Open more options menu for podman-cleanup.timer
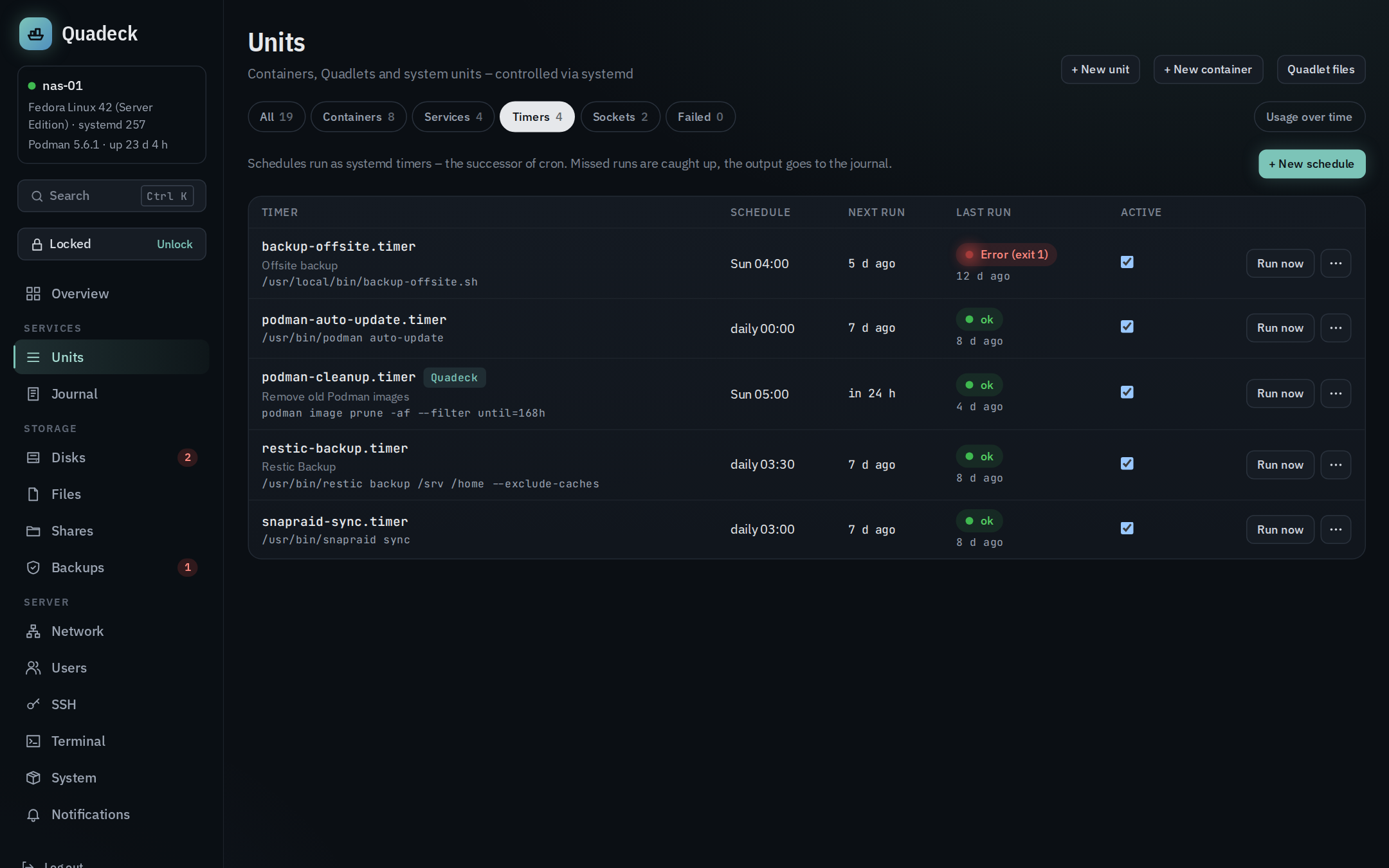The width and height of the screenshot is (1389, 868). 1336,393
